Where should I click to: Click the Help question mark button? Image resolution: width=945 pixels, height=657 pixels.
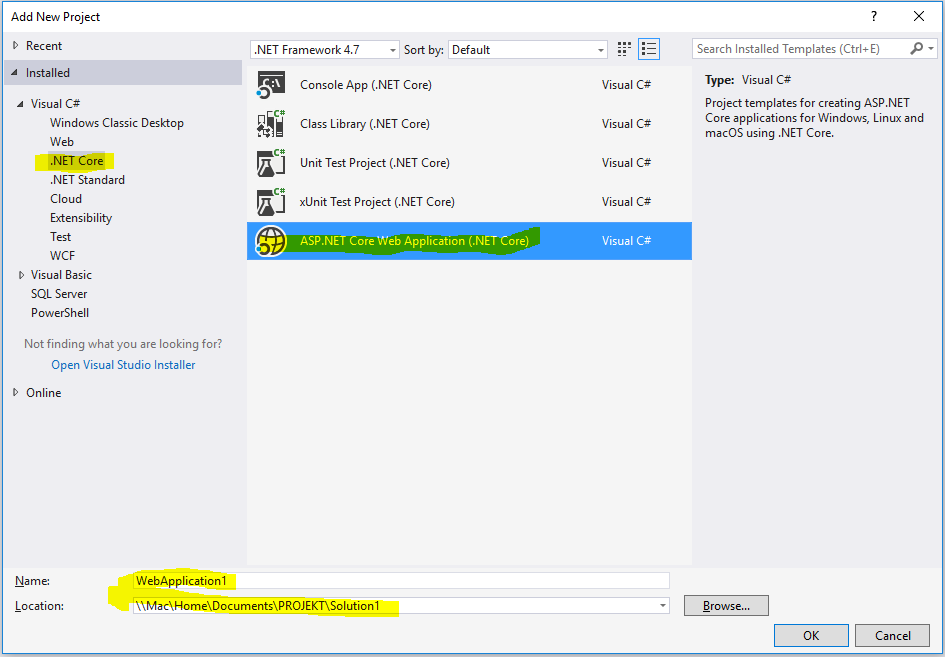[874, 16]
